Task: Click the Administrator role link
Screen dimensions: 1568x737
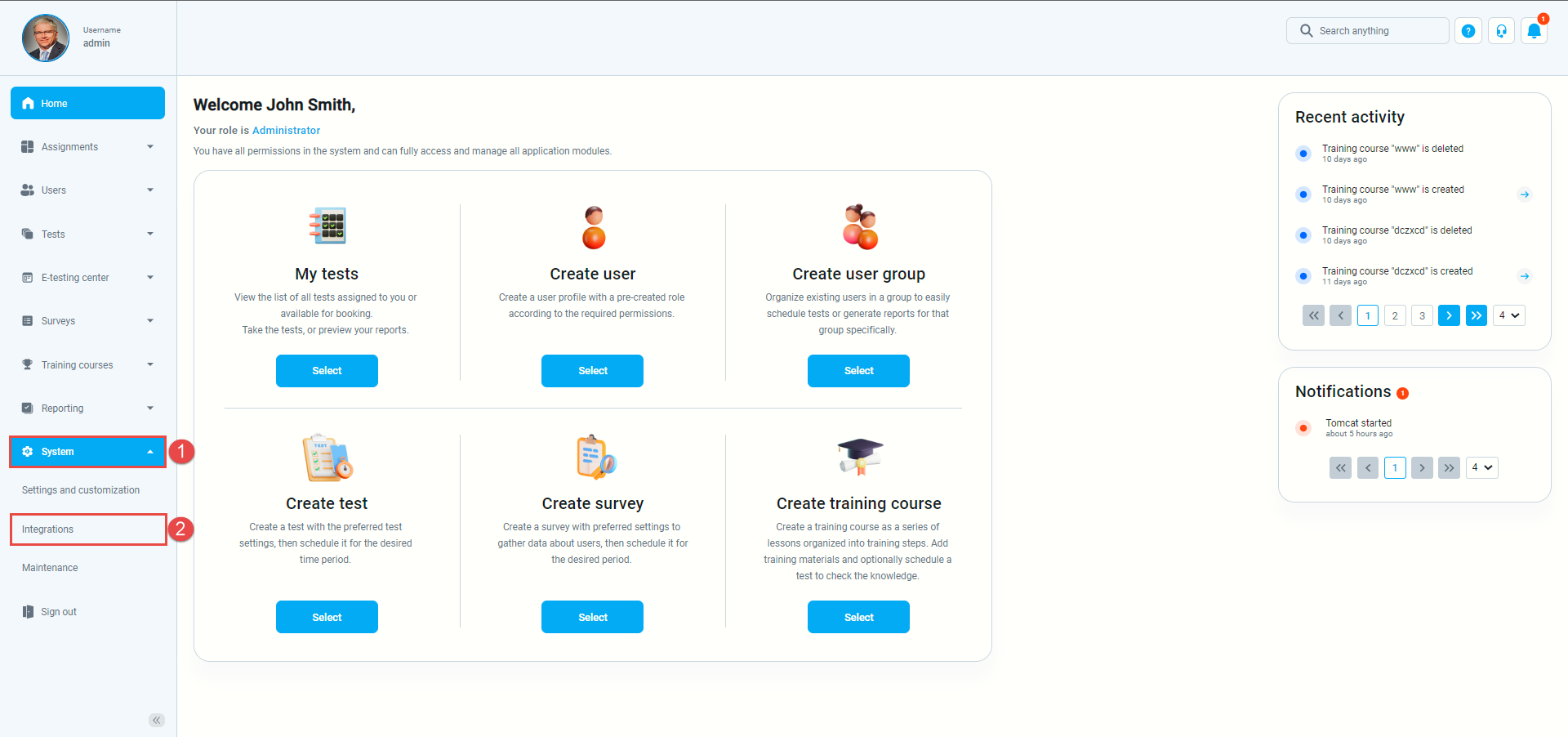Action: [x=286, y=130]
